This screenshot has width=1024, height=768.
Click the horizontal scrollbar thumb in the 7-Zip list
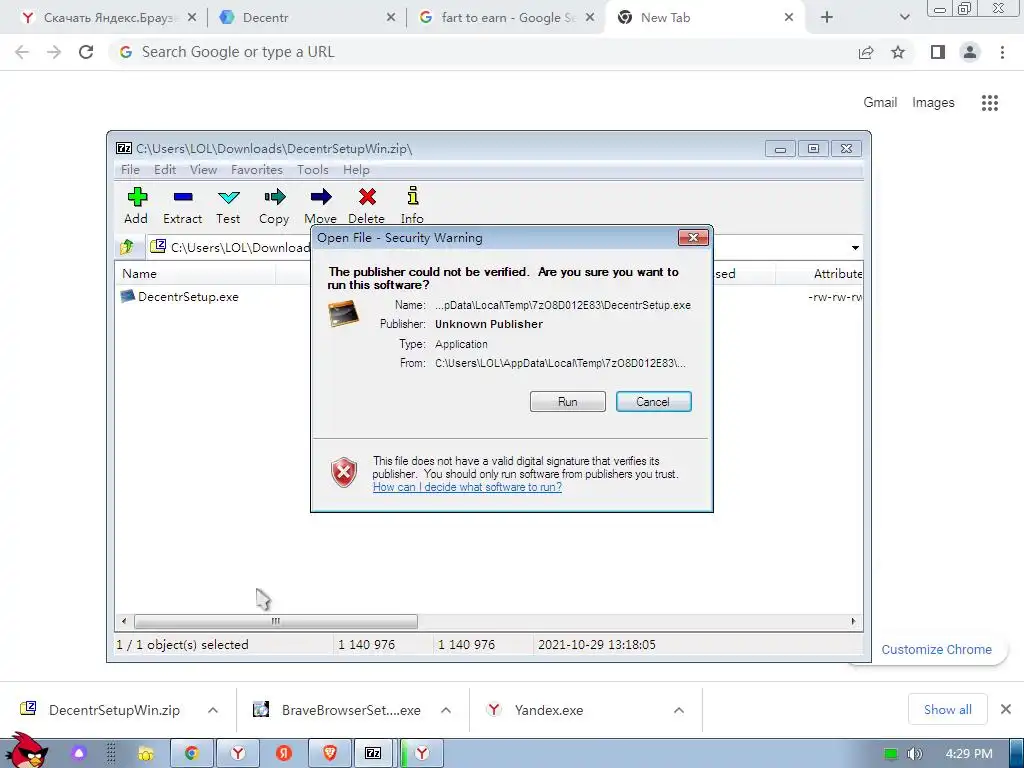pos(276,621)
